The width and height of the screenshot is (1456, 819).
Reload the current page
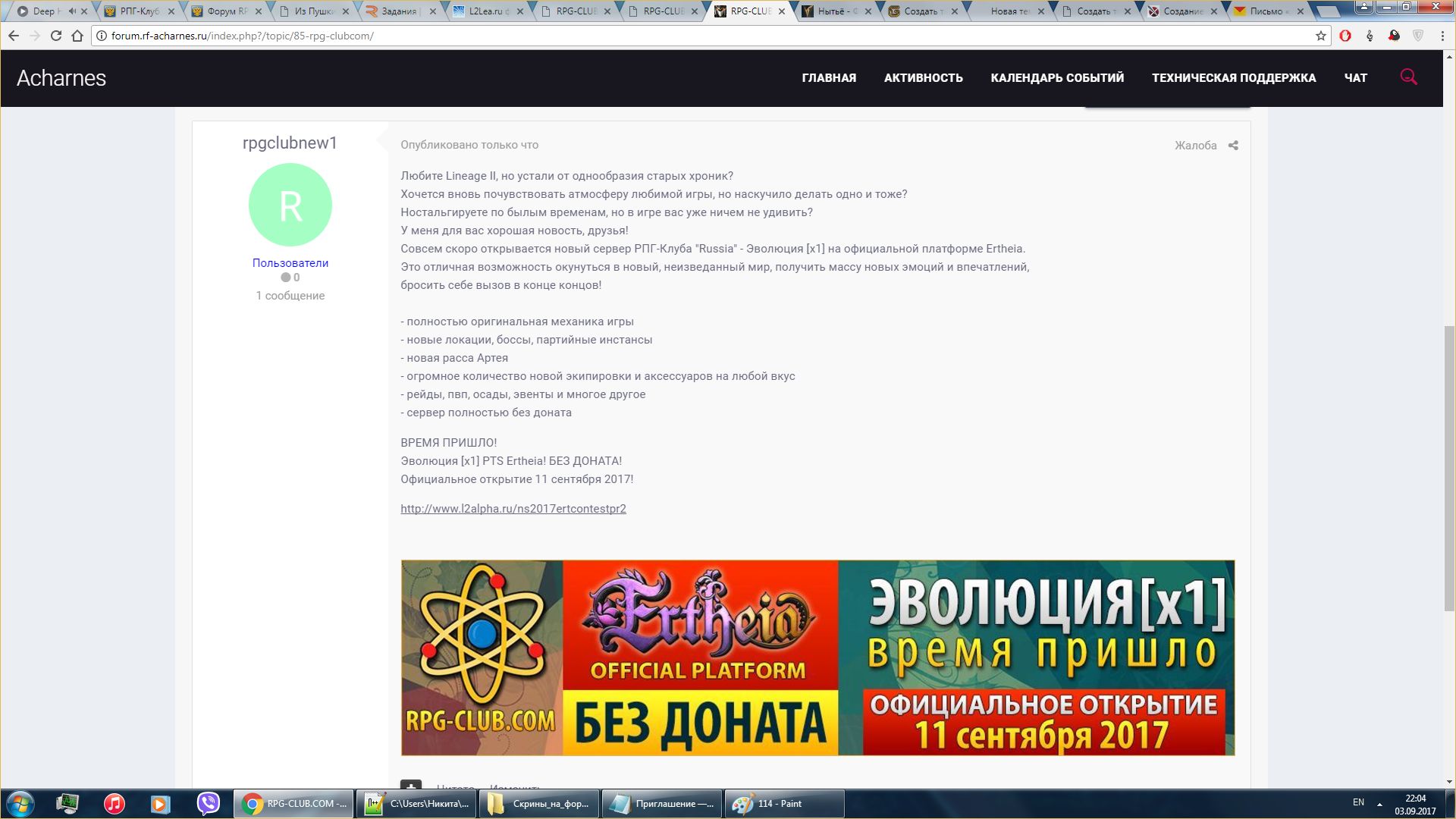point(56,36)
